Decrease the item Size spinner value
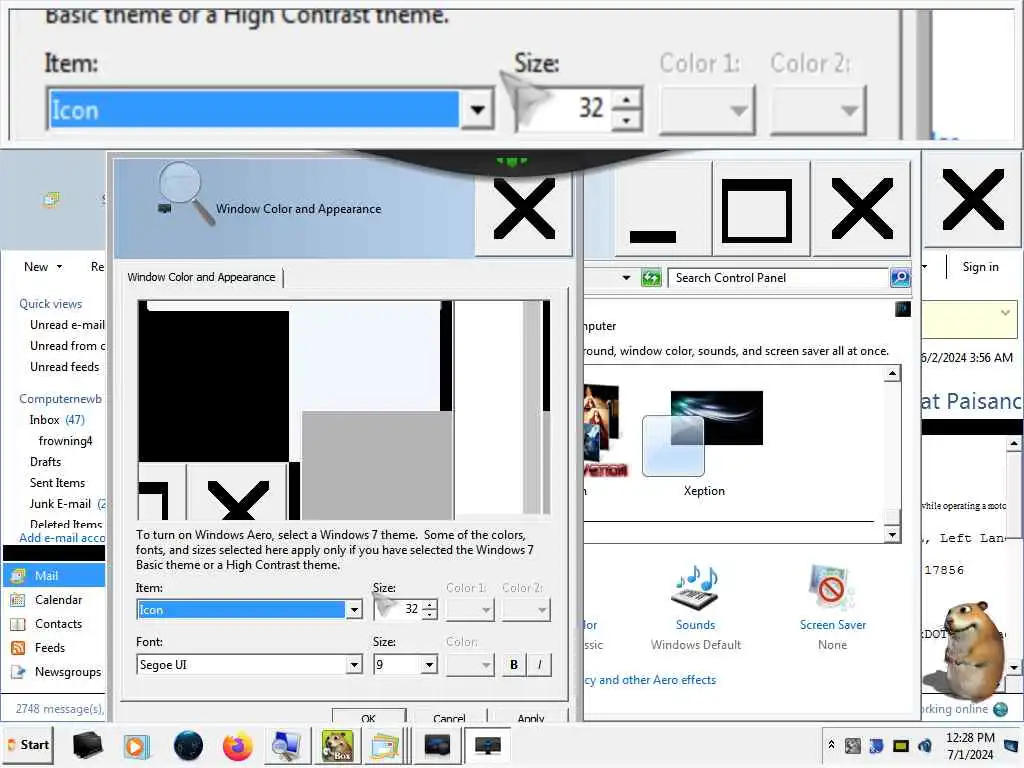Viewport: 1024px width, 768px height. [x=430, y=614]
